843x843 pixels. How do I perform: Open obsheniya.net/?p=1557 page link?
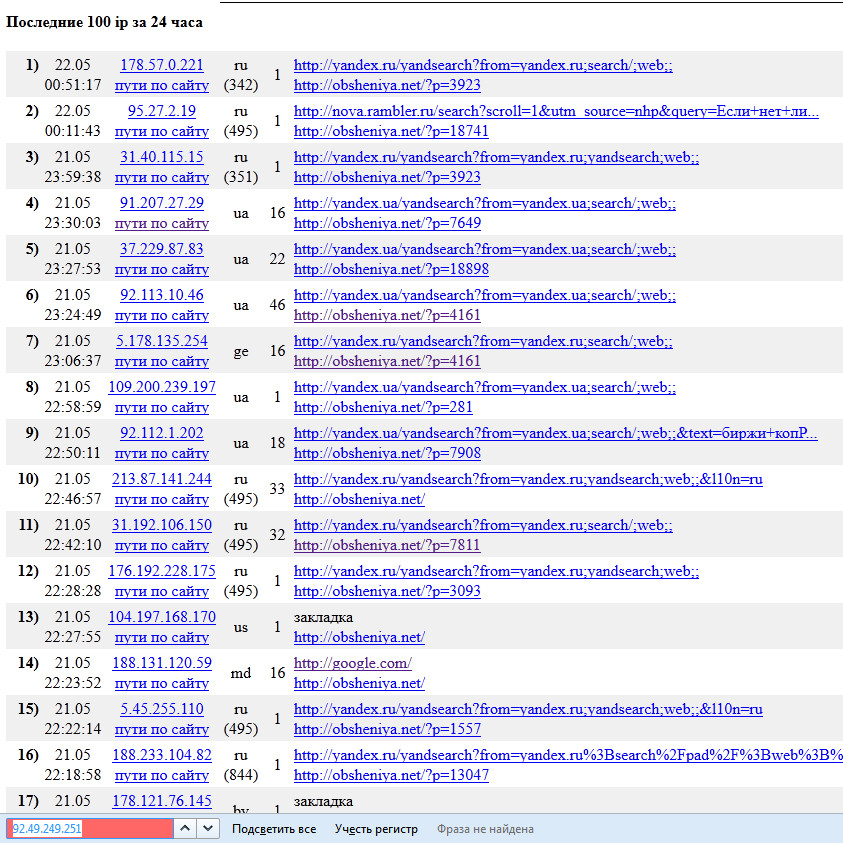pyautogui.click(x=387, y=729)
